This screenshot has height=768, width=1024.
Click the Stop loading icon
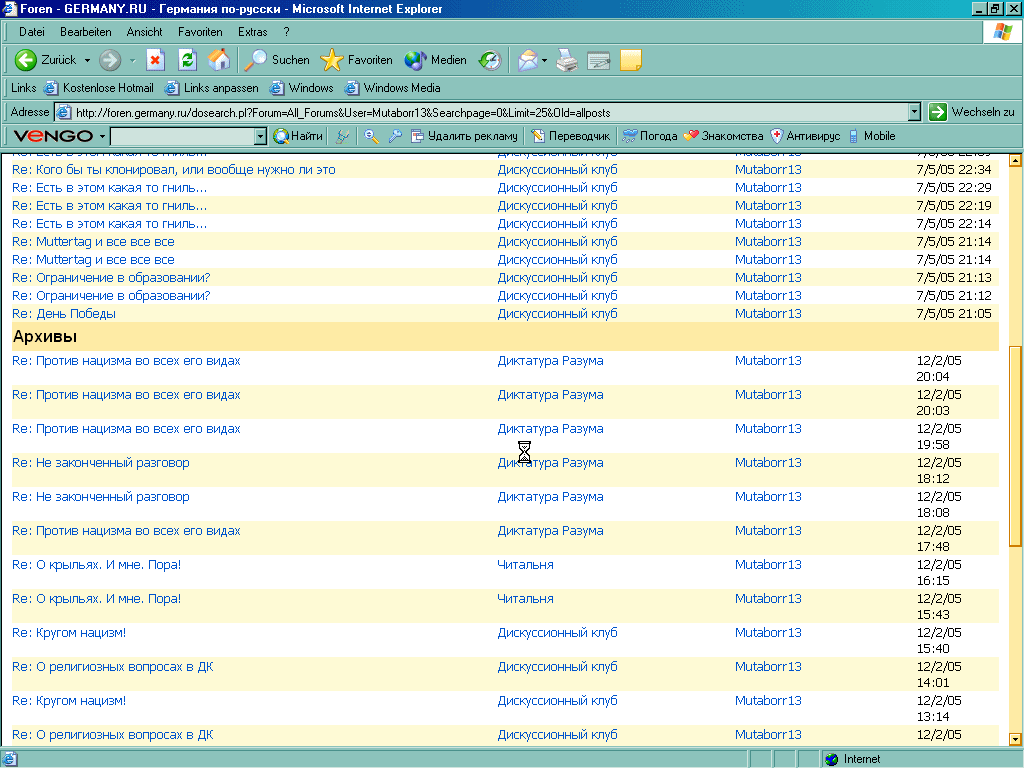156,60
